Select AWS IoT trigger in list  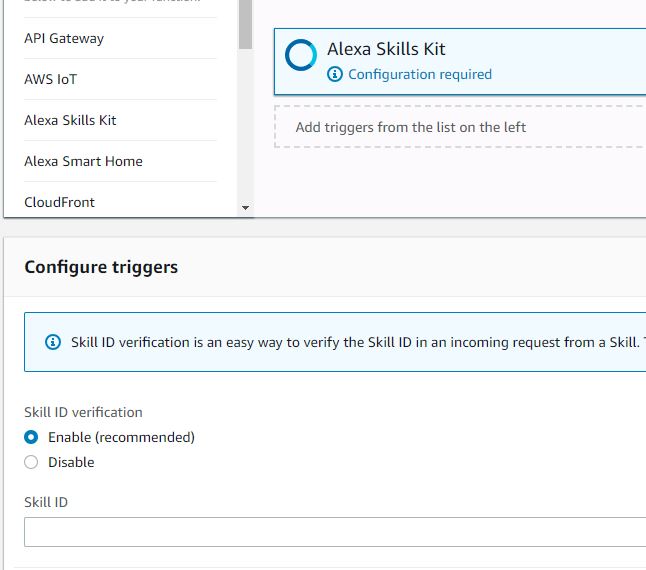click(51, 79)
